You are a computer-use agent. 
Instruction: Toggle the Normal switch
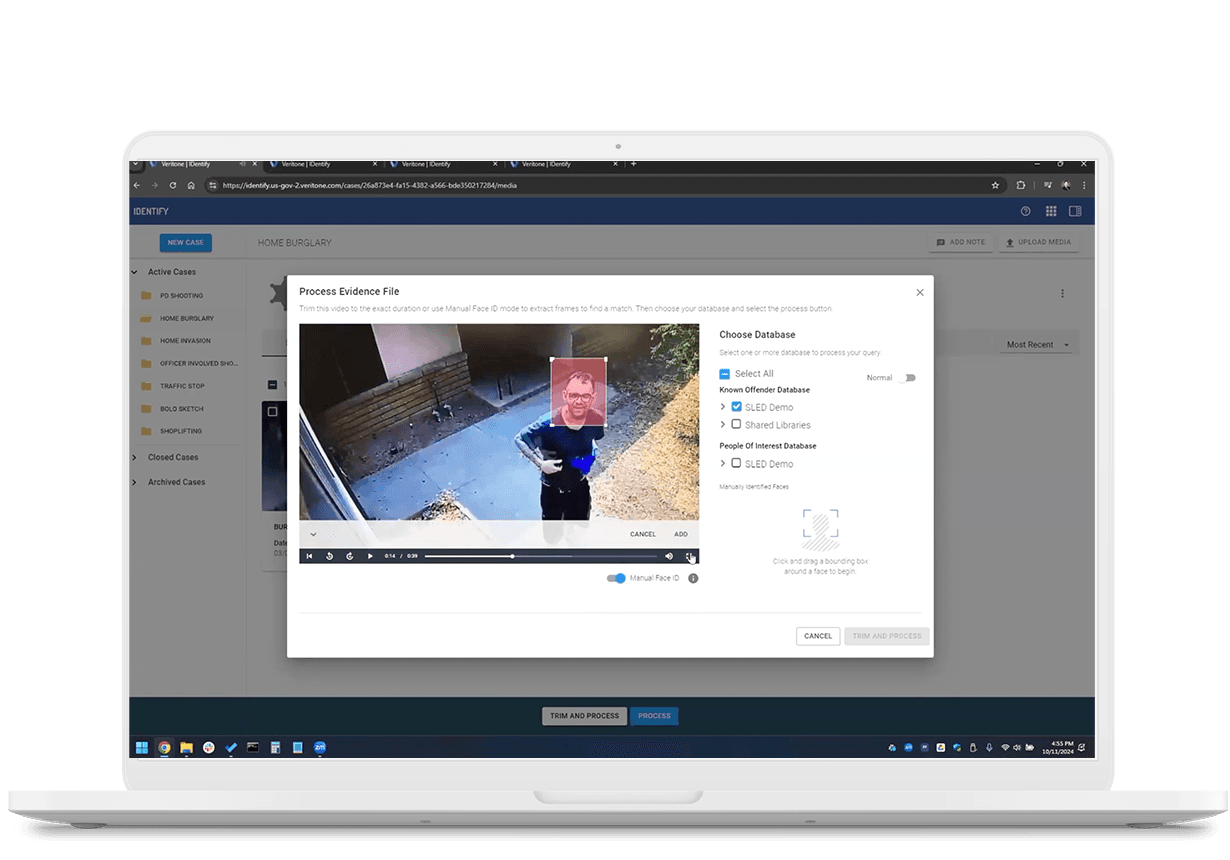click(x=906, y=378)
